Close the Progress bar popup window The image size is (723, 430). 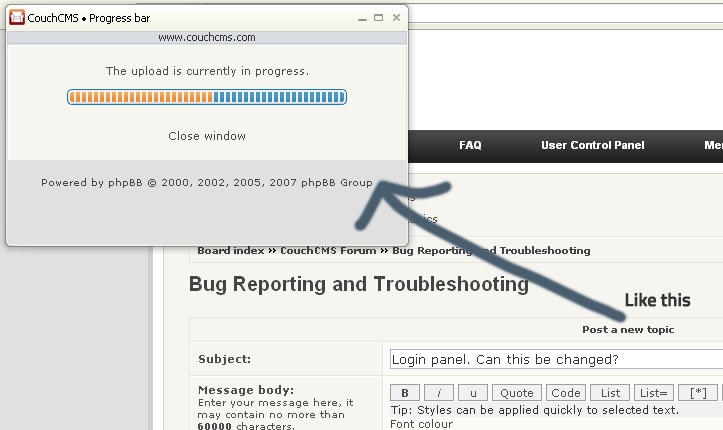click(x=396, y=18)
